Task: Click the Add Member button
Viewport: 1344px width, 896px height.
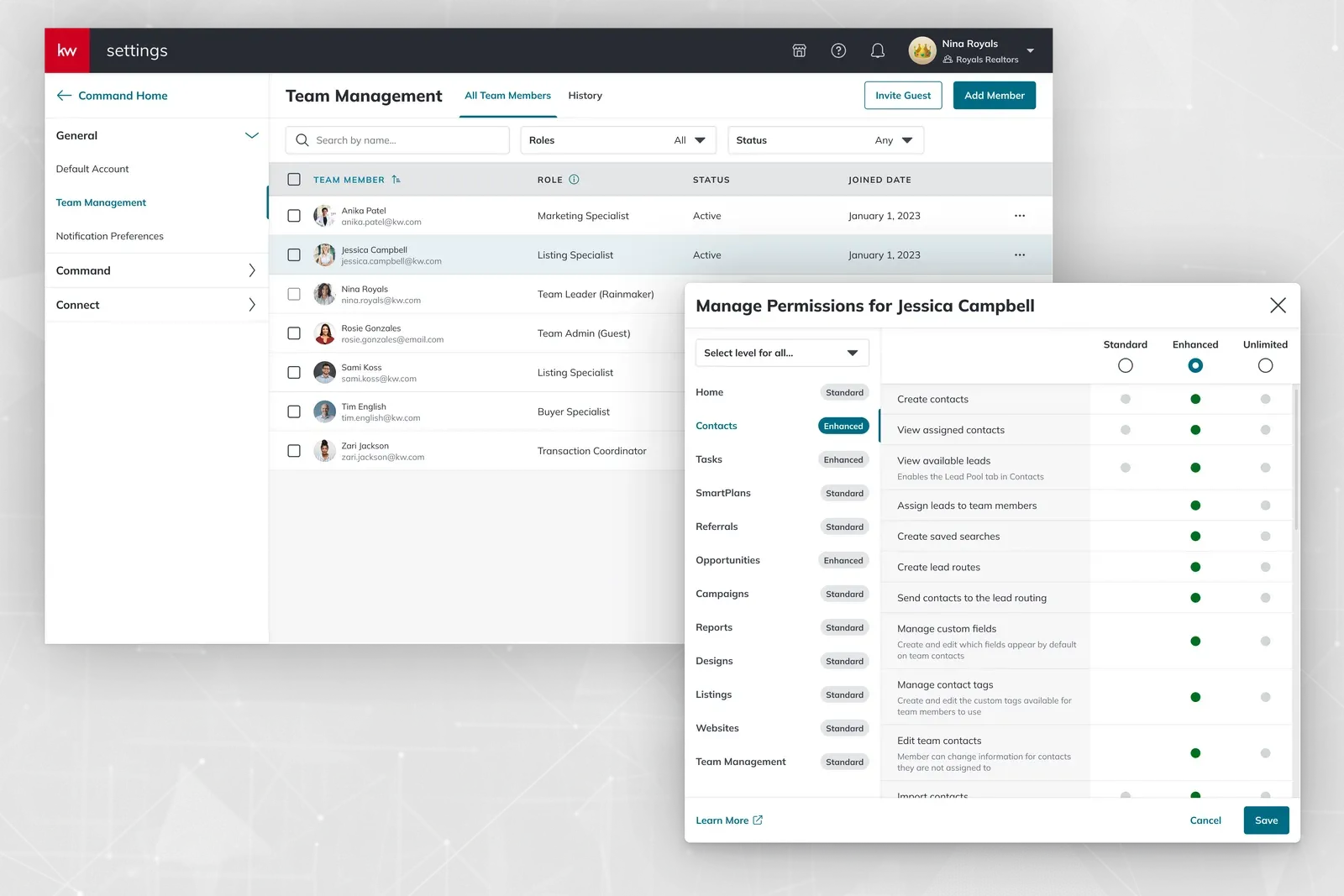Action: (x=995, y=96)
